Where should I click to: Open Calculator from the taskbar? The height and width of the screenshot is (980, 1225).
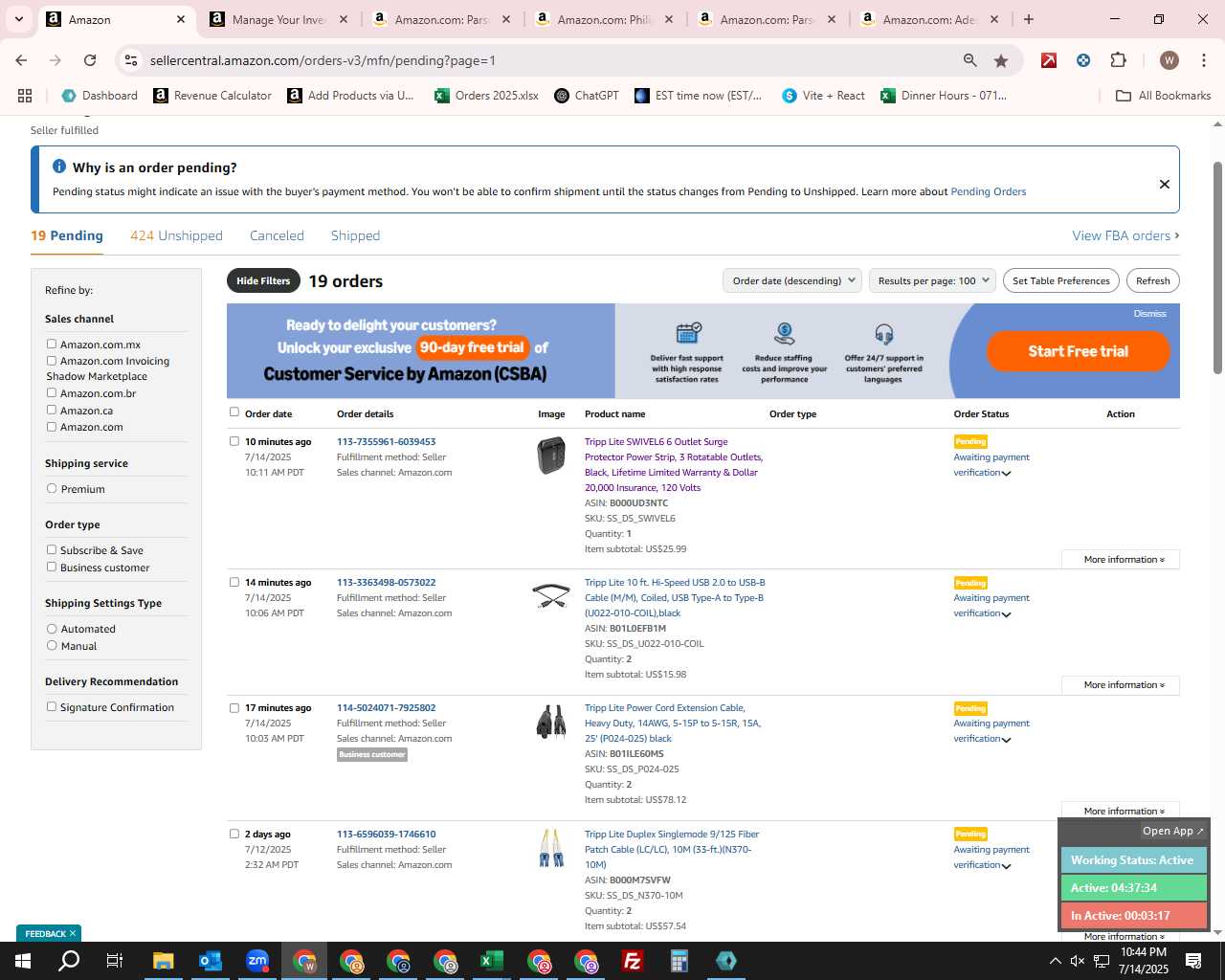pos(679,961)
